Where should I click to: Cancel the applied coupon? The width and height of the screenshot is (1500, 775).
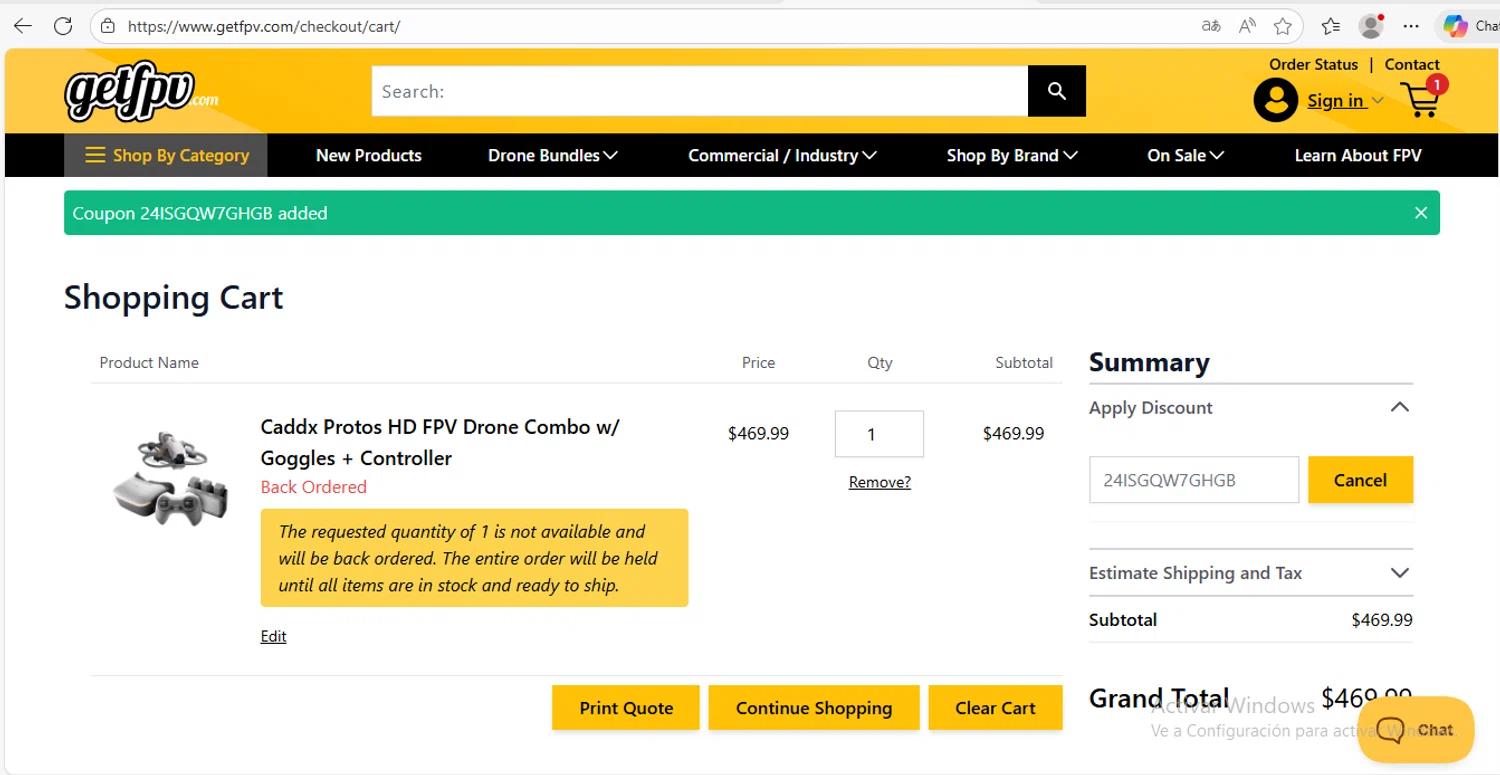(x=1360, y=480)
